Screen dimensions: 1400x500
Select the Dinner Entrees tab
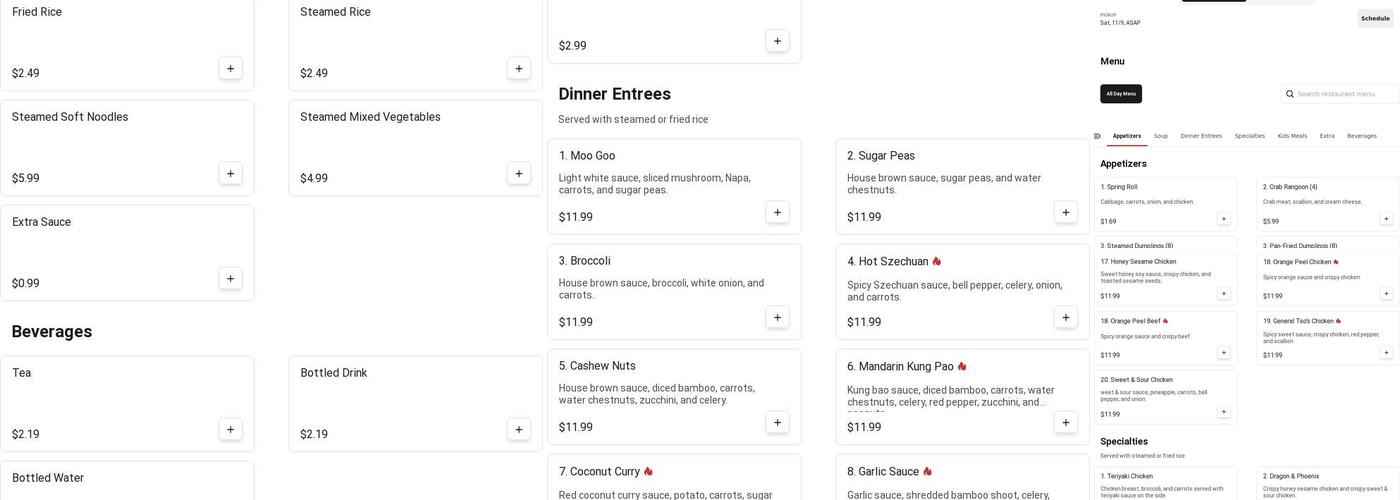coord(1201,136)
